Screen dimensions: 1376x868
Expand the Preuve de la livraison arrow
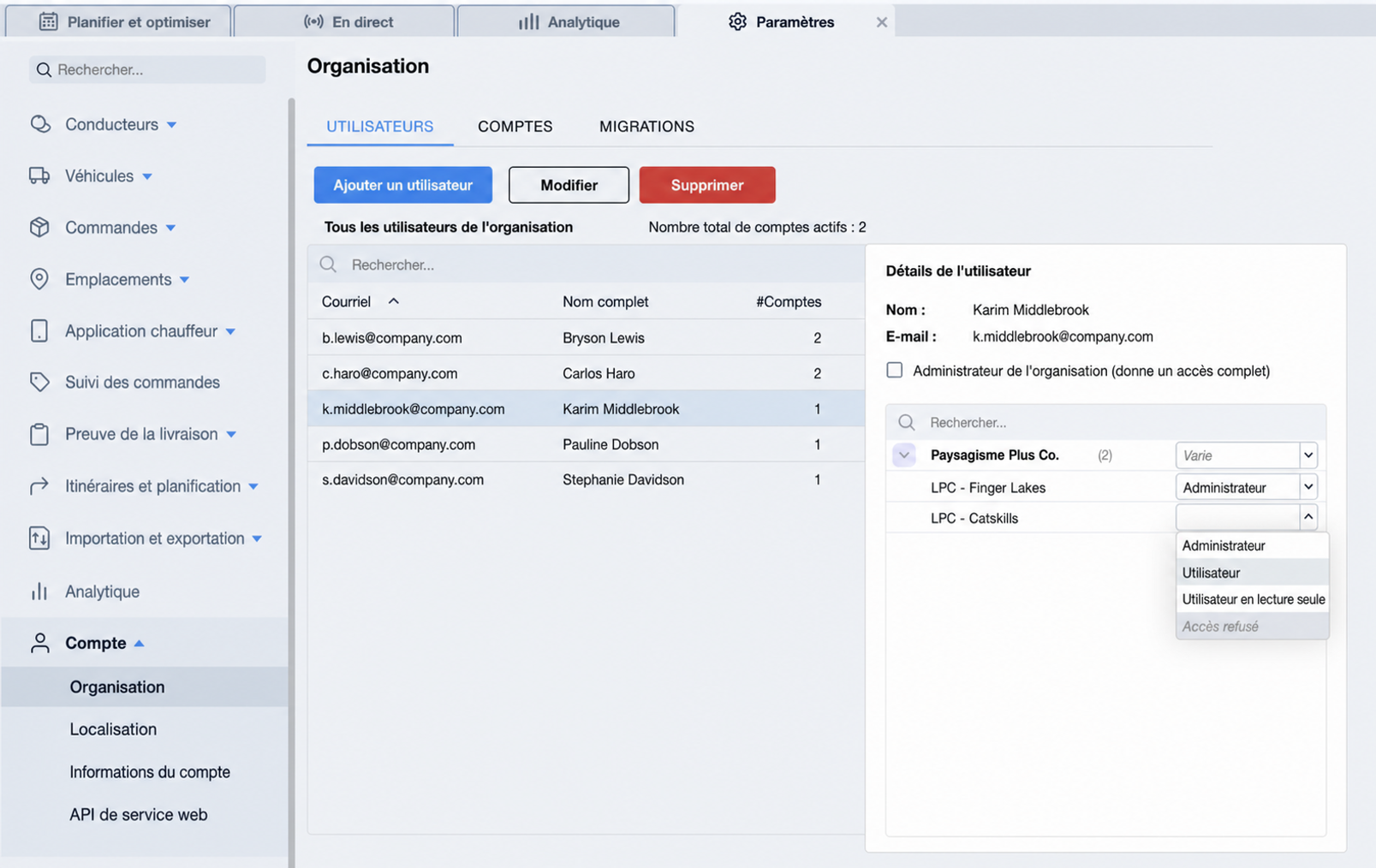231,435
